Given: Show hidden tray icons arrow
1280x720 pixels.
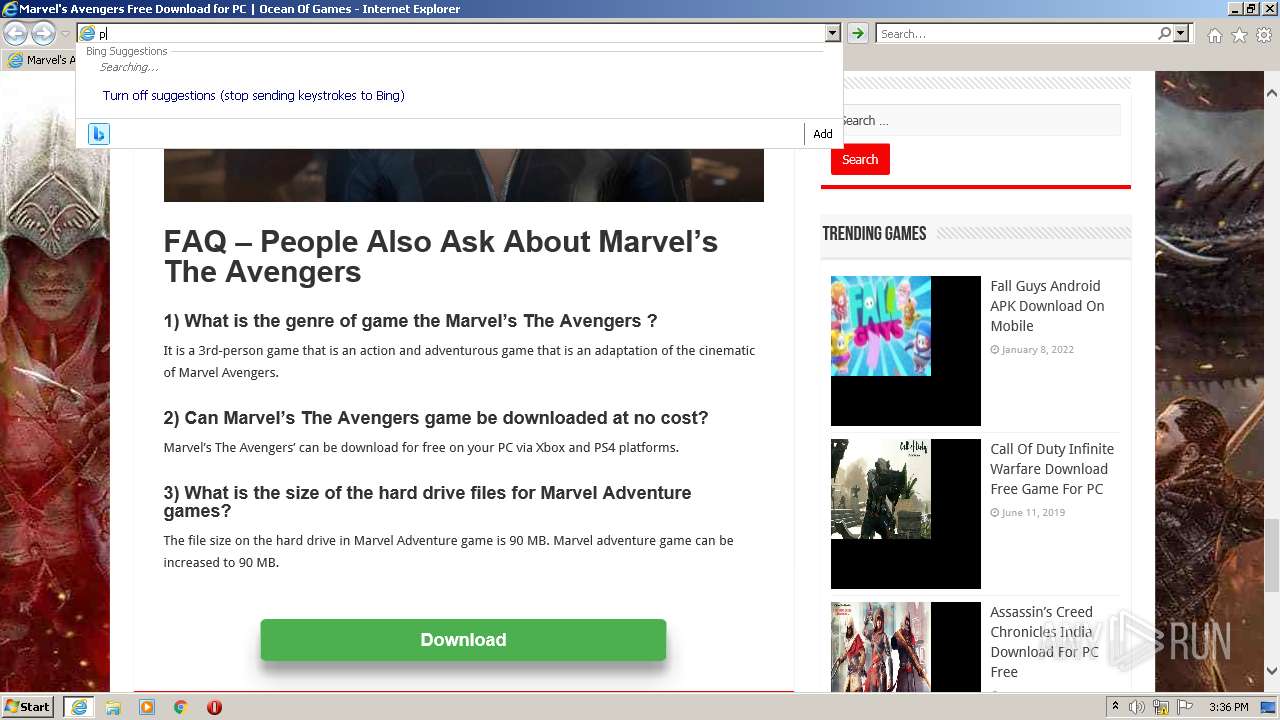Looking at the screenshot, I should click(1115, 707).
